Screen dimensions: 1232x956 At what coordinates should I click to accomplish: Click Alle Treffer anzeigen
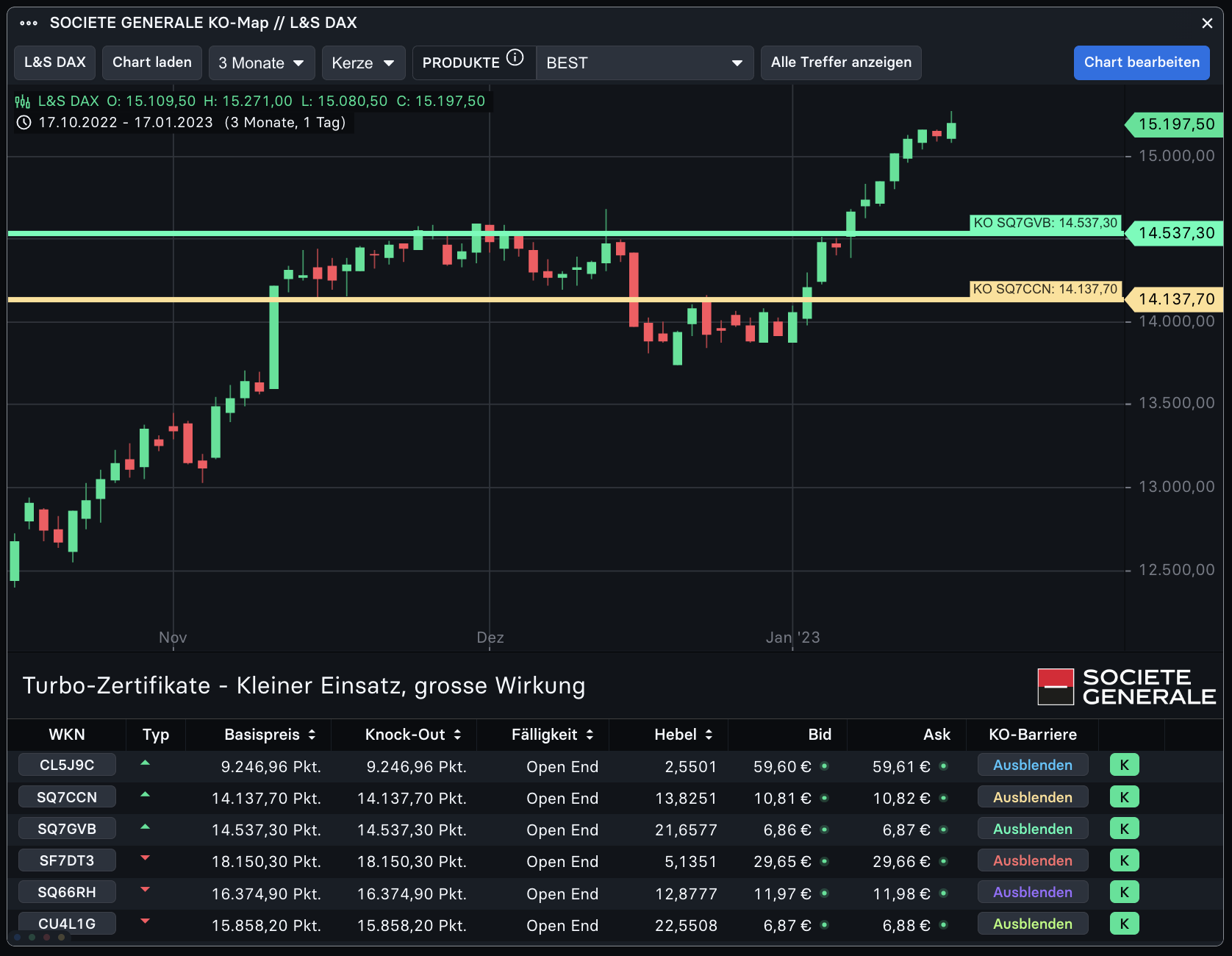841,63
